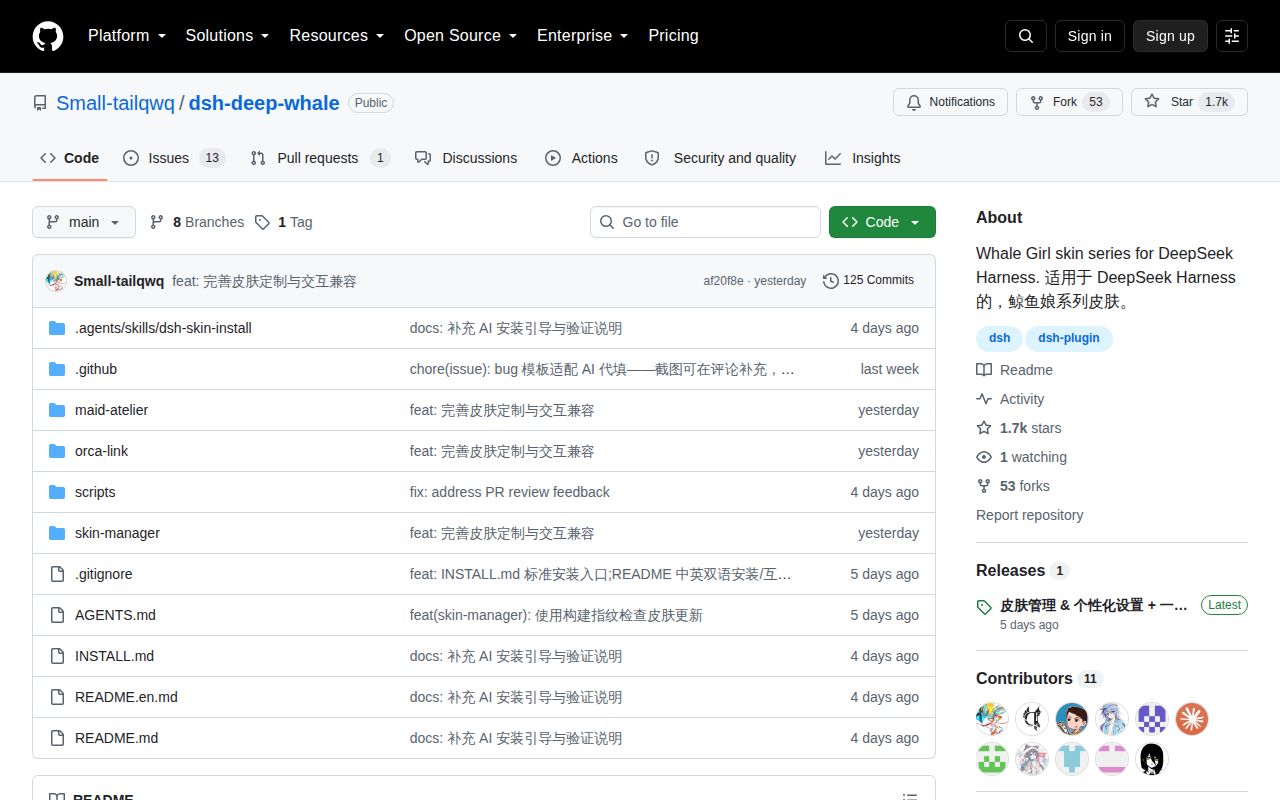Open the main branch selector dropdown
Viewport: 1280px width, 800px height.
(x=84, y=222)
